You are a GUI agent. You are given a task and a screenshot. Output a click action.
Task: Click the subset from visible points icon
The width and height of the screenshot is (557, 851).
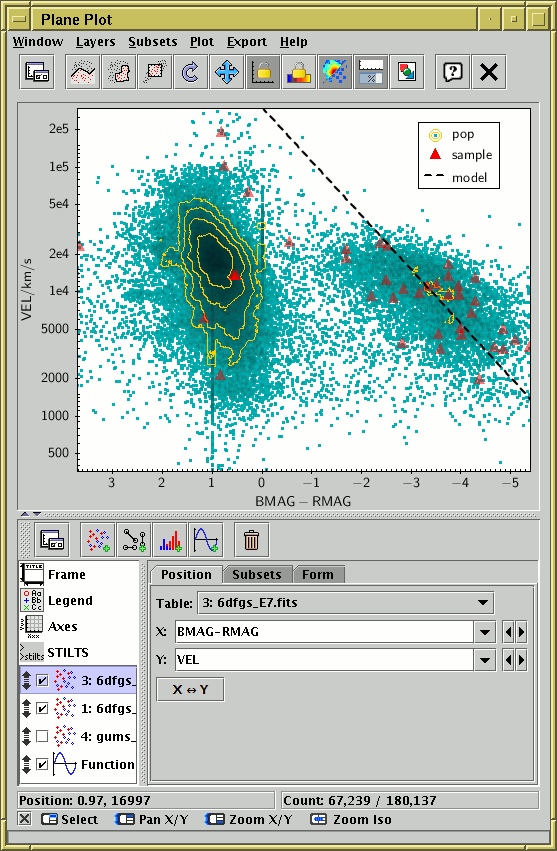click(155, 72)
